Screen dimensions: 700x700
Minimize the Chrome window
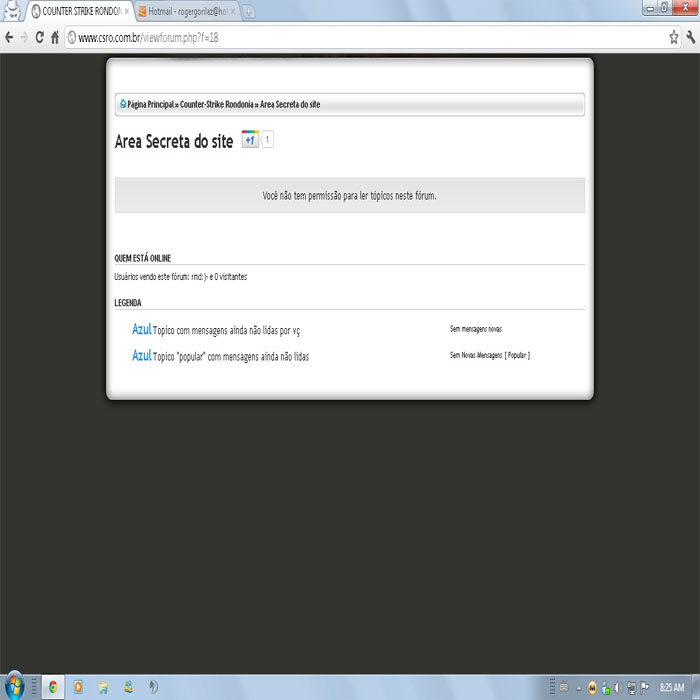click(650, 8)
